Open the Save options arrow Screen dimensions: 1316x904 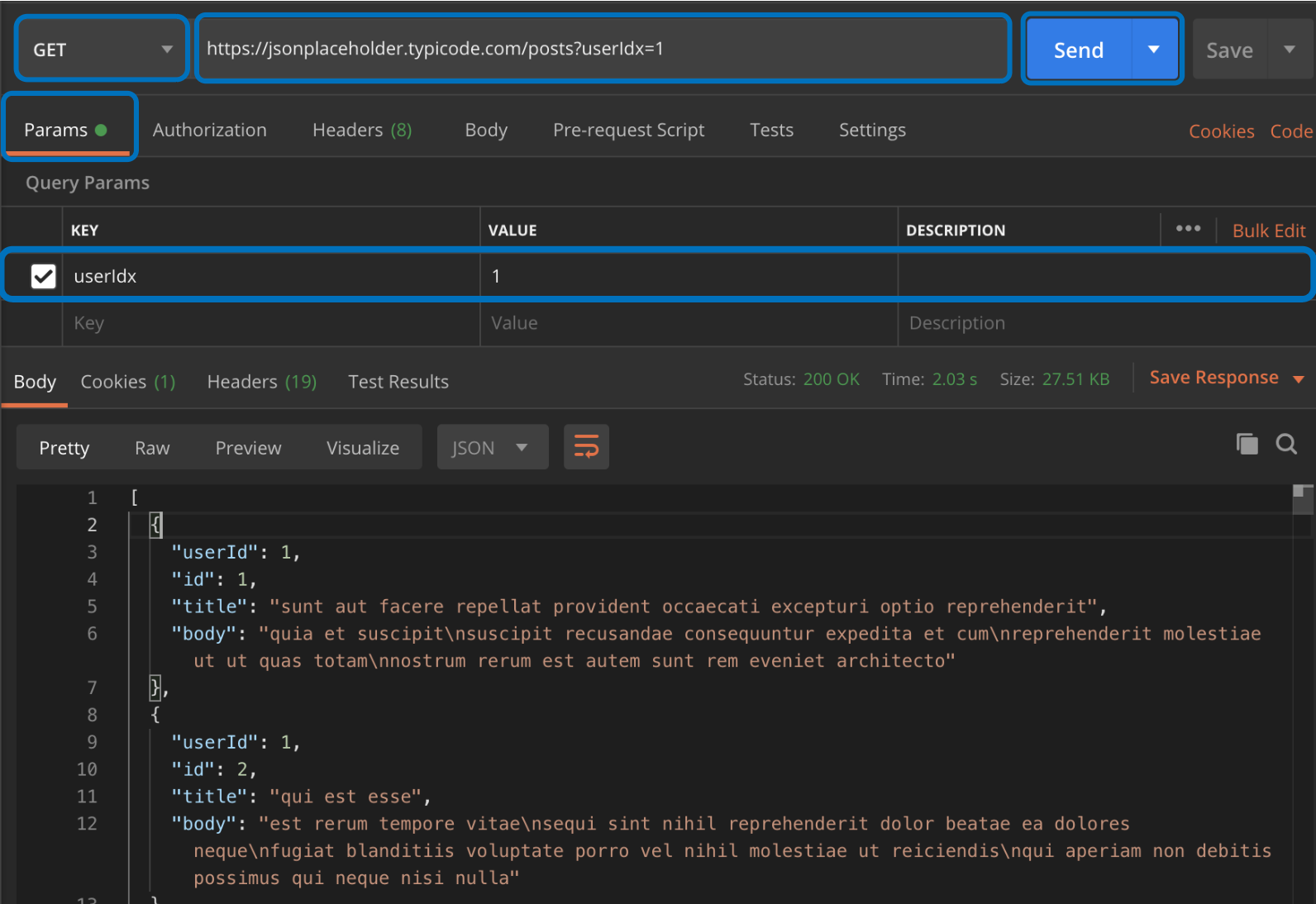[1290, 50]
